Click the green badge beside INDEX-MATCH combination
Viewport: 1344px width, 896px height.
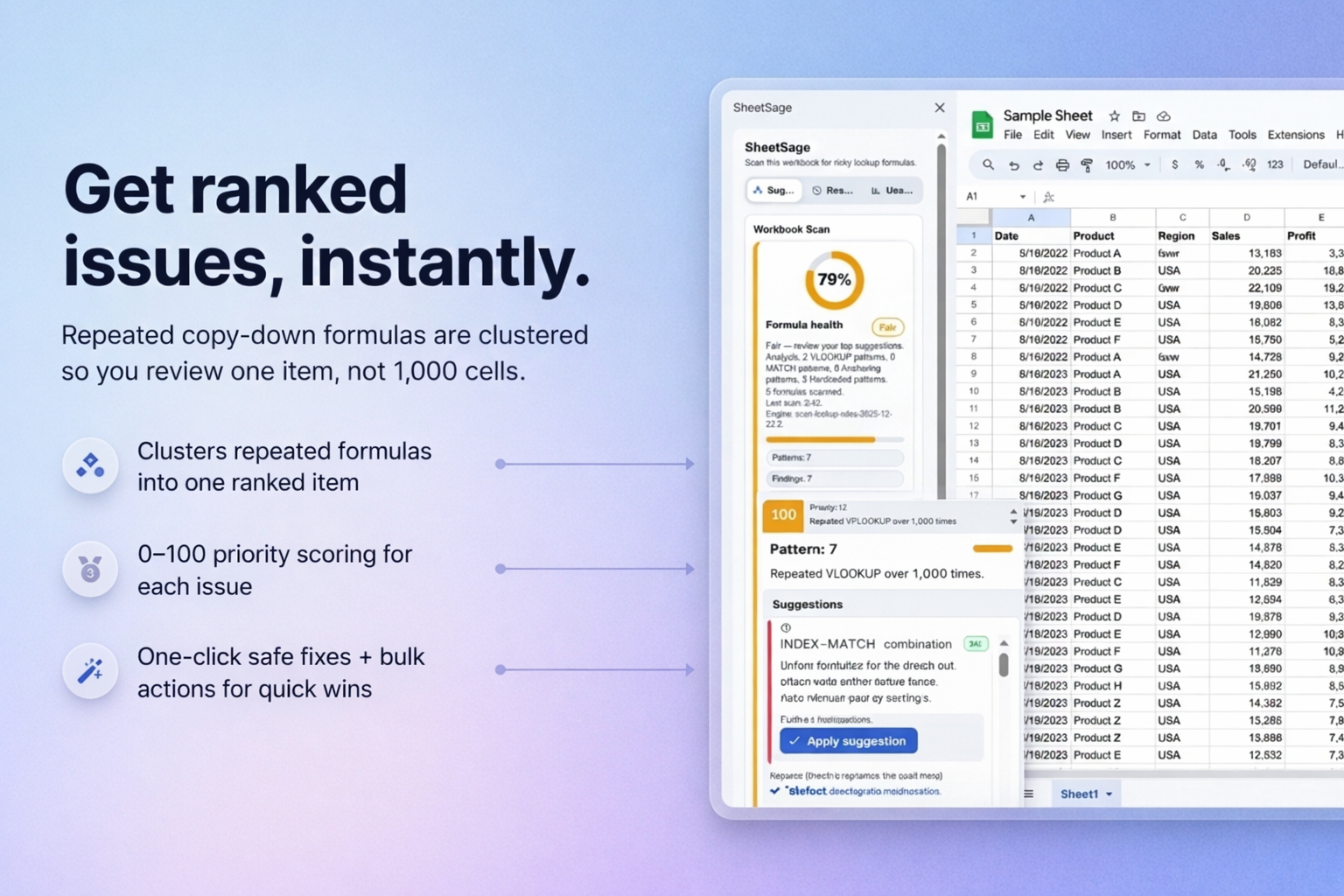(975, 644)
